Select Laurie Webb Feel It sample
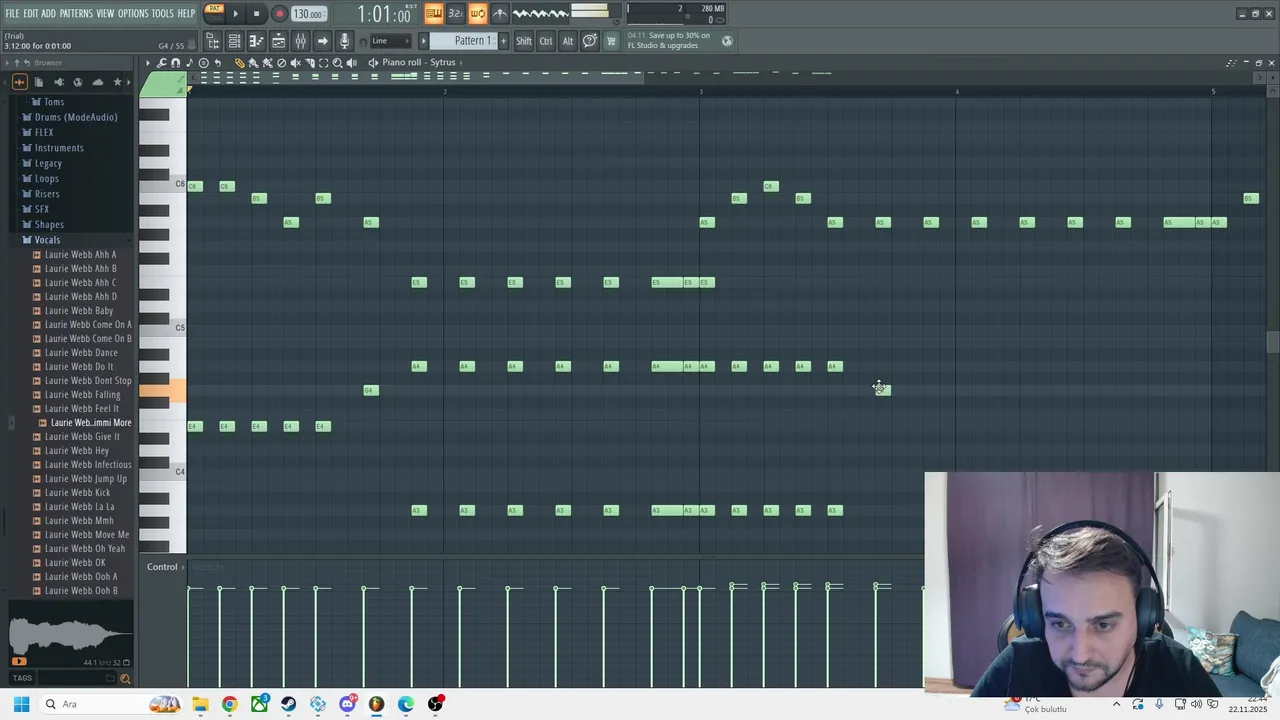 82,409
